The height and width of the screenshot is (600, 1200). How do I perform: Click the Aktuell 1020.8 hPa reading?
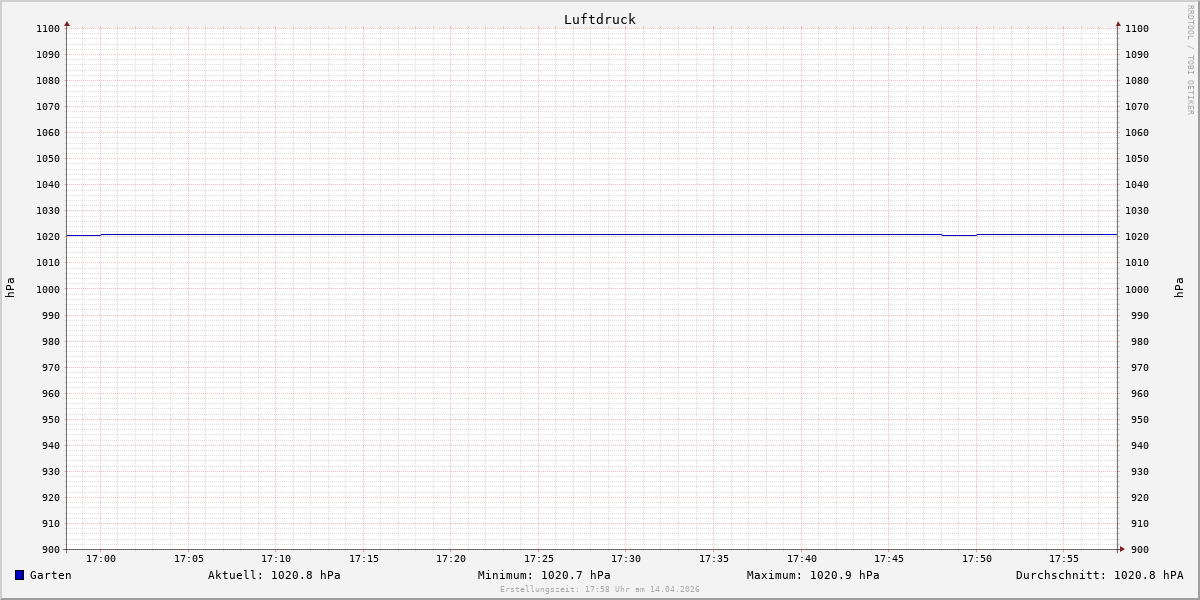pyautogui.click(x=274, y=575)
